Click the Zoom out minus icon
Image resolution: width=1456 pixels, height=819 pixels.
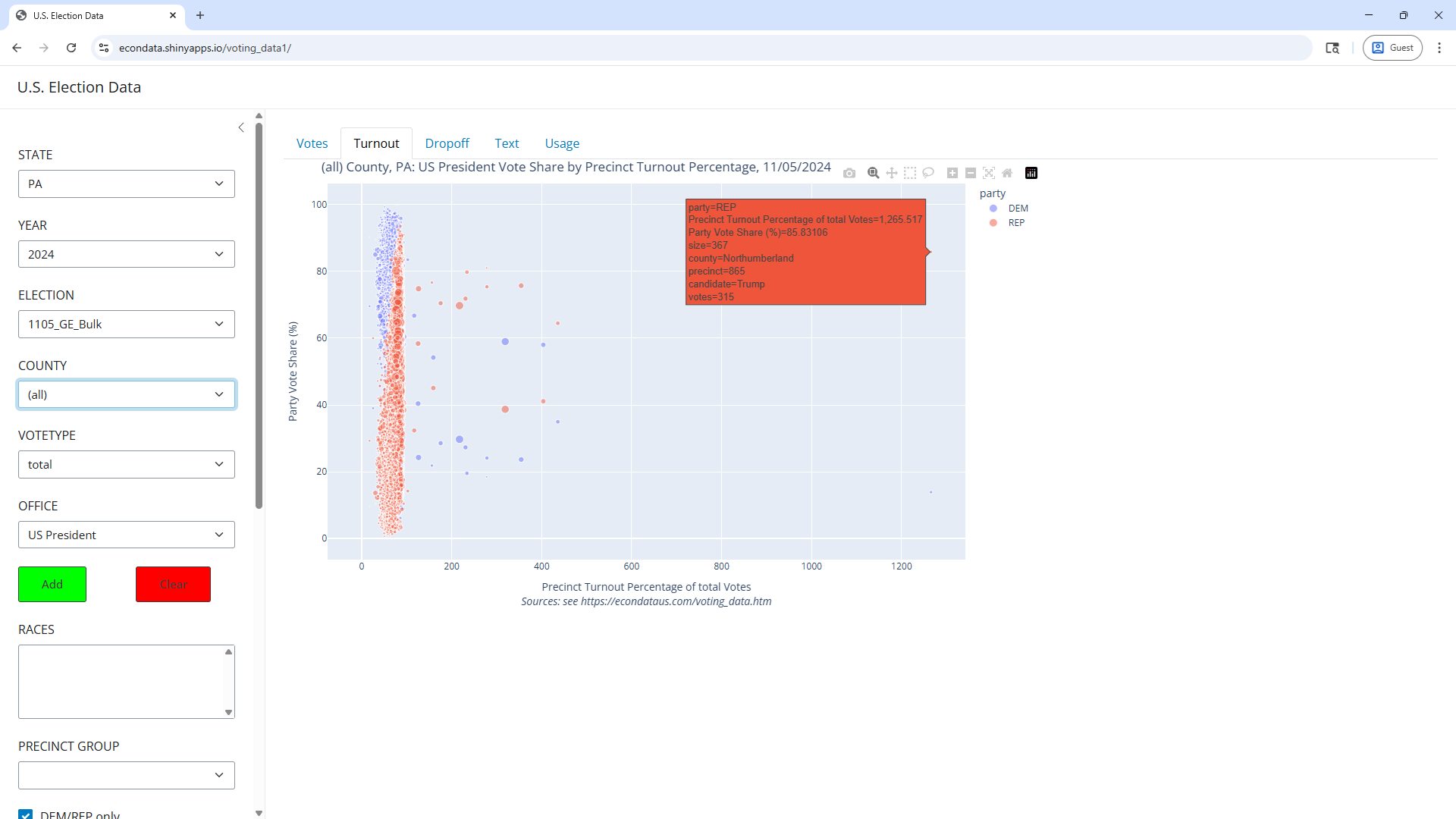(971, 173)
